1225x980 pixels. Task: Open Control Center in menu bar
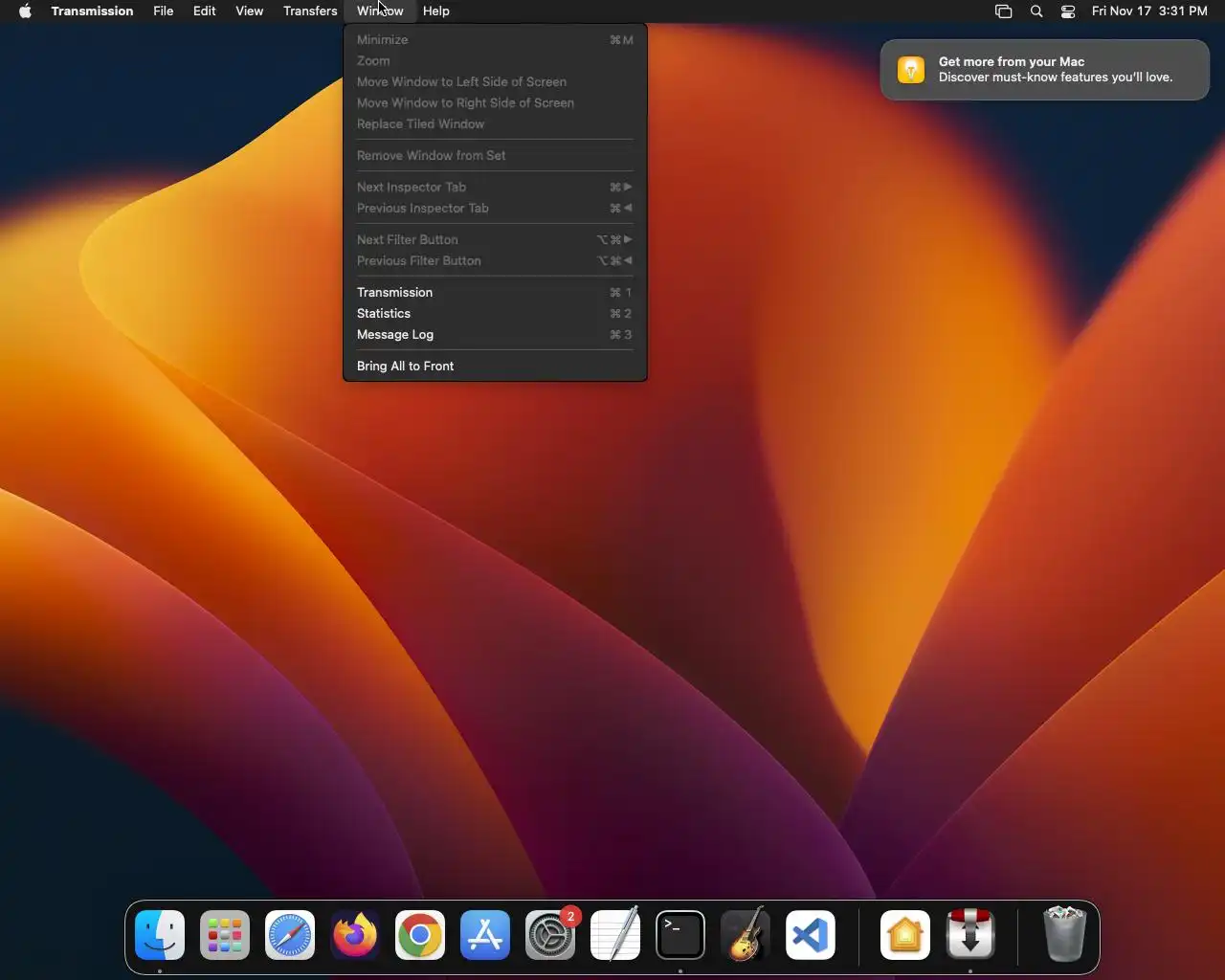point(1068,11)
